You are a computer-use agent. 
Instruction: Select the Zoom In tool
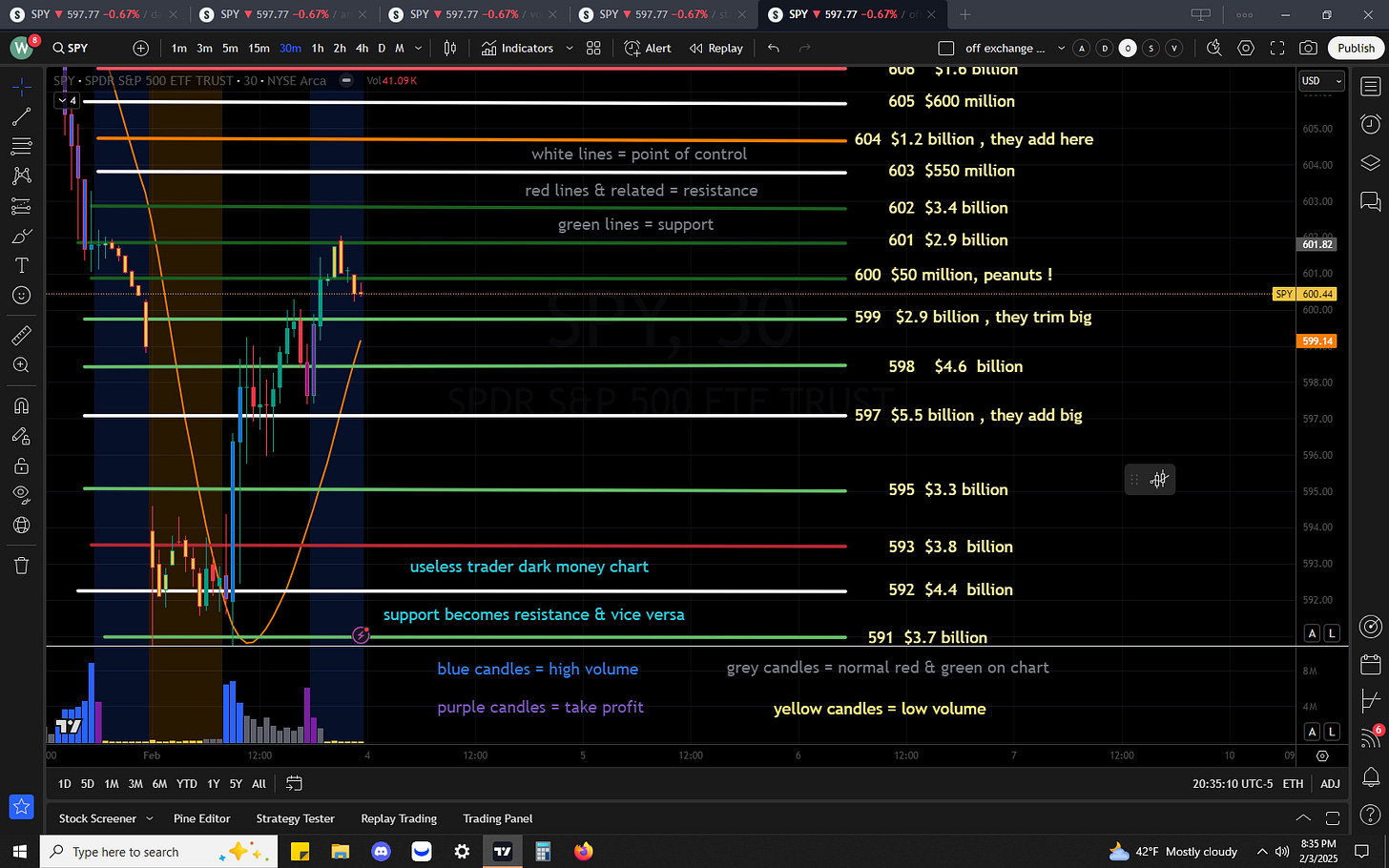pyautogui.click(x=21, y=365)
